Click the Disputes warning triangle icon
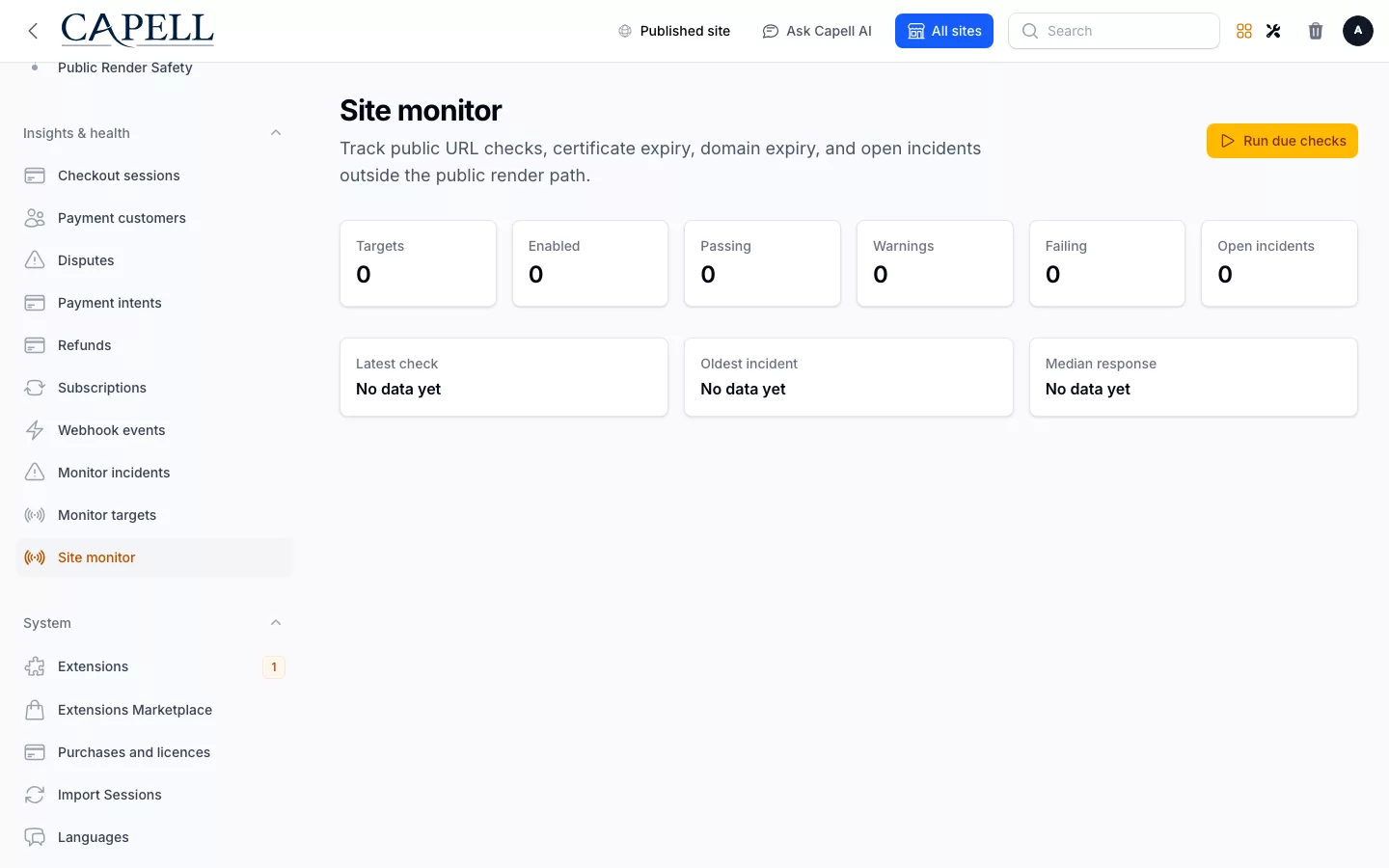This screenshot has height=868, width=1389. 35,260
